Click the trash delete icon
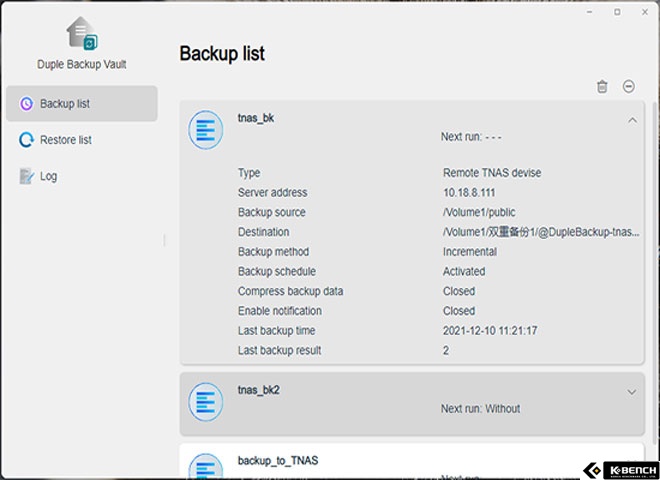 [x=602, y=87]
